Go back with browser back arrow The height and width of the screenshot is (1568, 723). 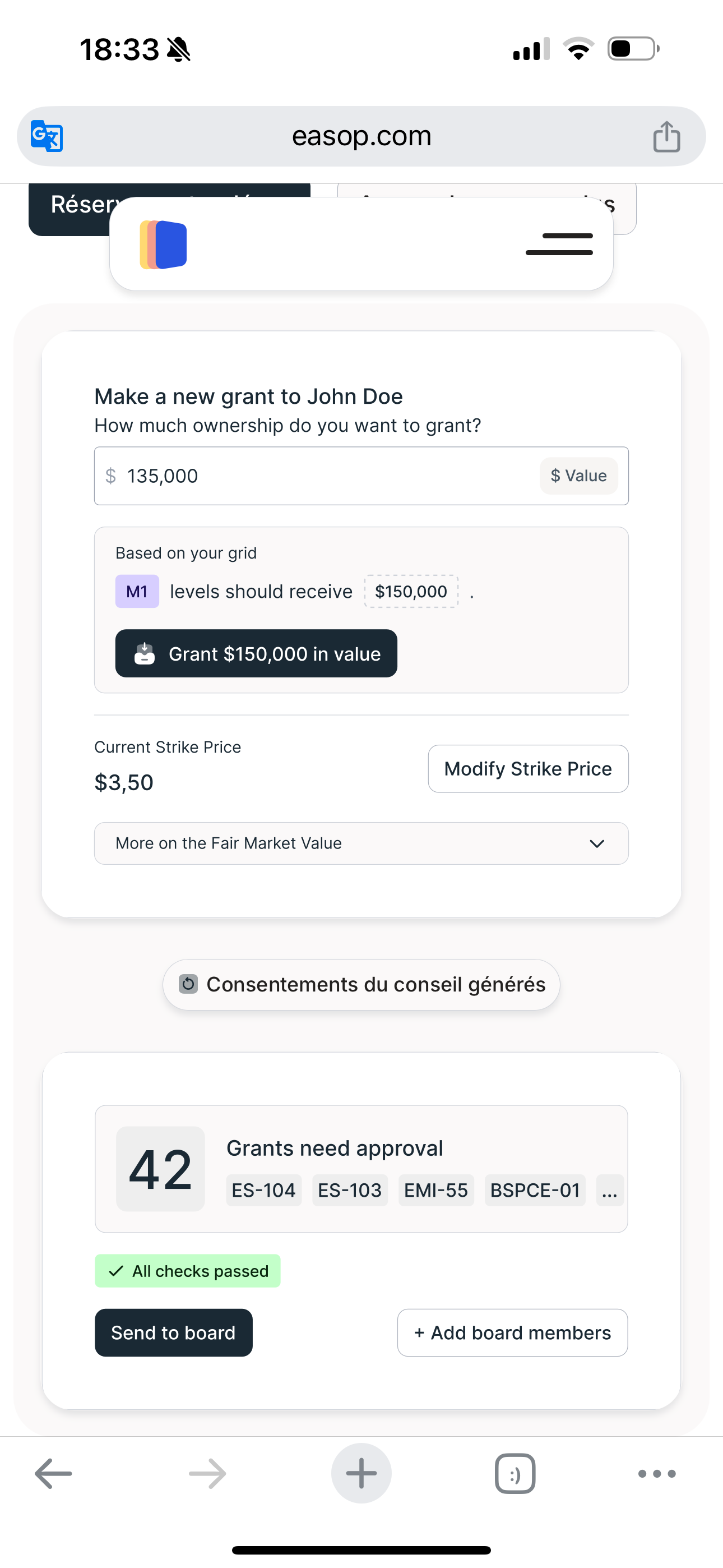[x=54, y=1474]
